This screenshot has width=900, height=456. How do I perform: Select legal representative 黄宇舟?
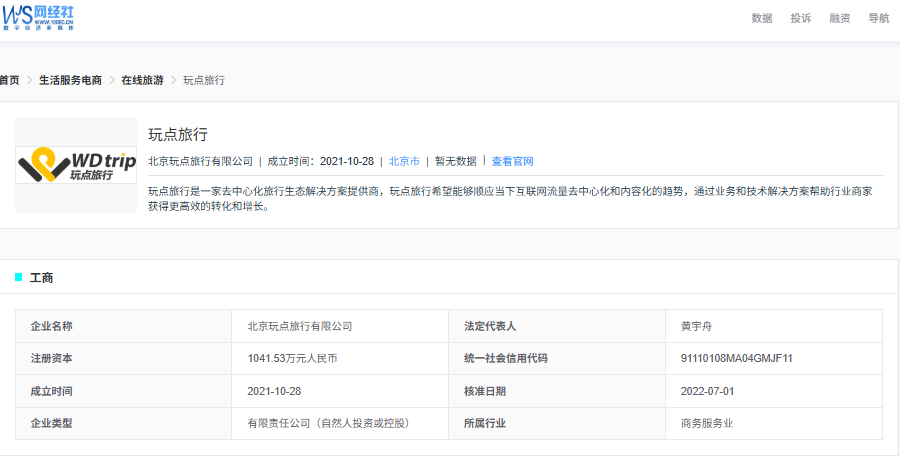[x=696, y=326]
